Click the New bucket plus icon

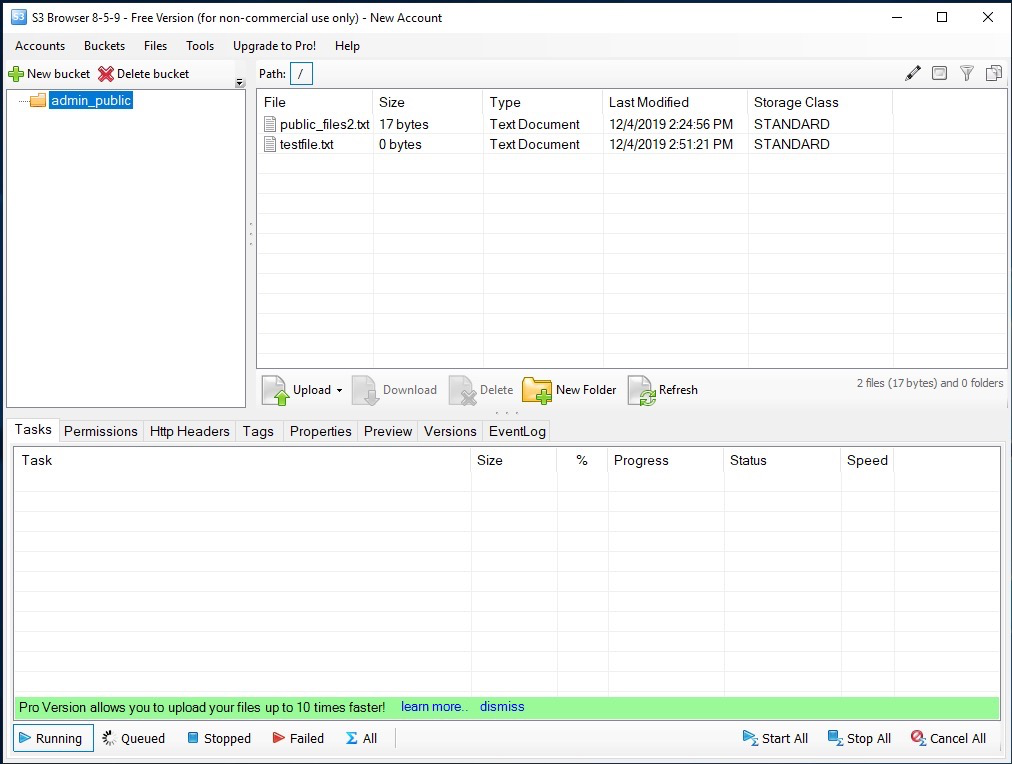15,74
